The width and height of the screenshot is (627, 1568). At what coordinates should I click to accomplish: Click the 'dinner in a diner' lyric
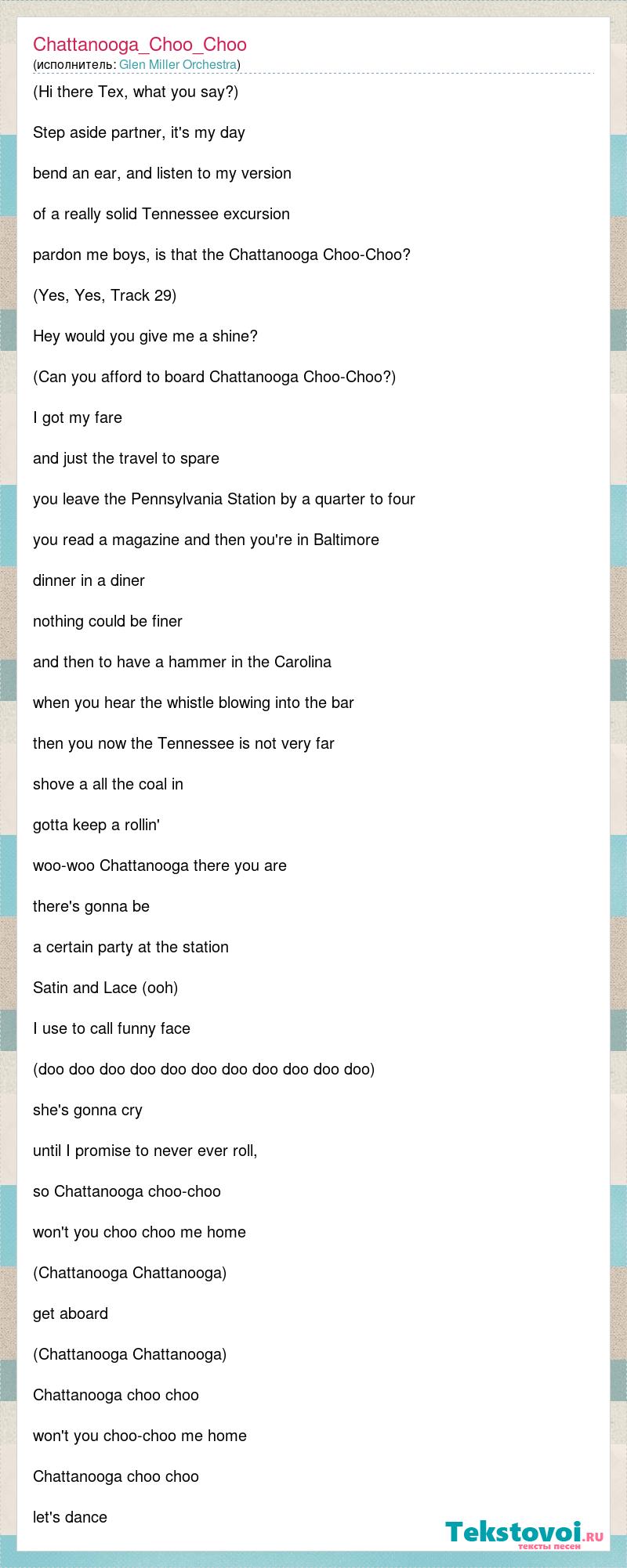[x=89, y=581]
